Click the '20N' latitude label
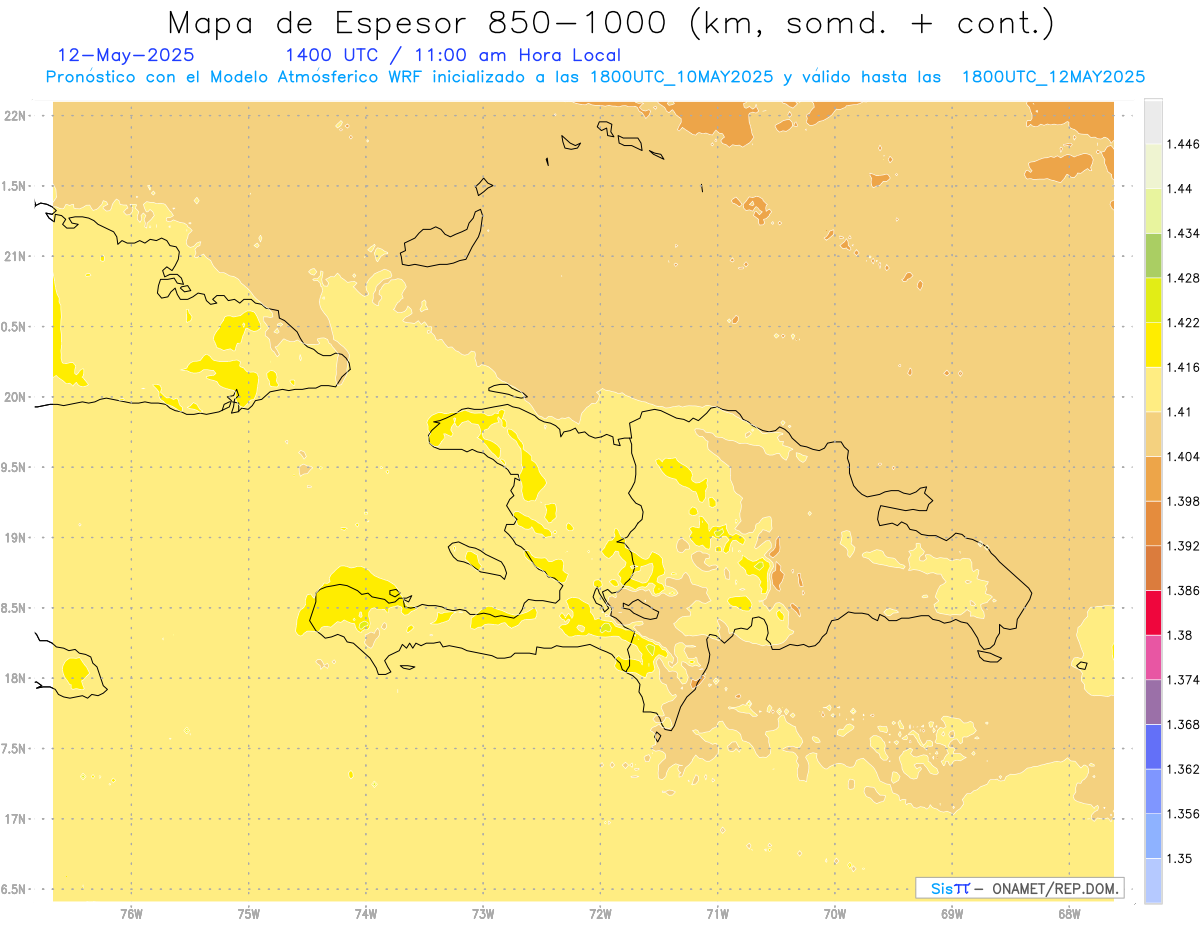 pyautogui.click(x=15, y=397)
